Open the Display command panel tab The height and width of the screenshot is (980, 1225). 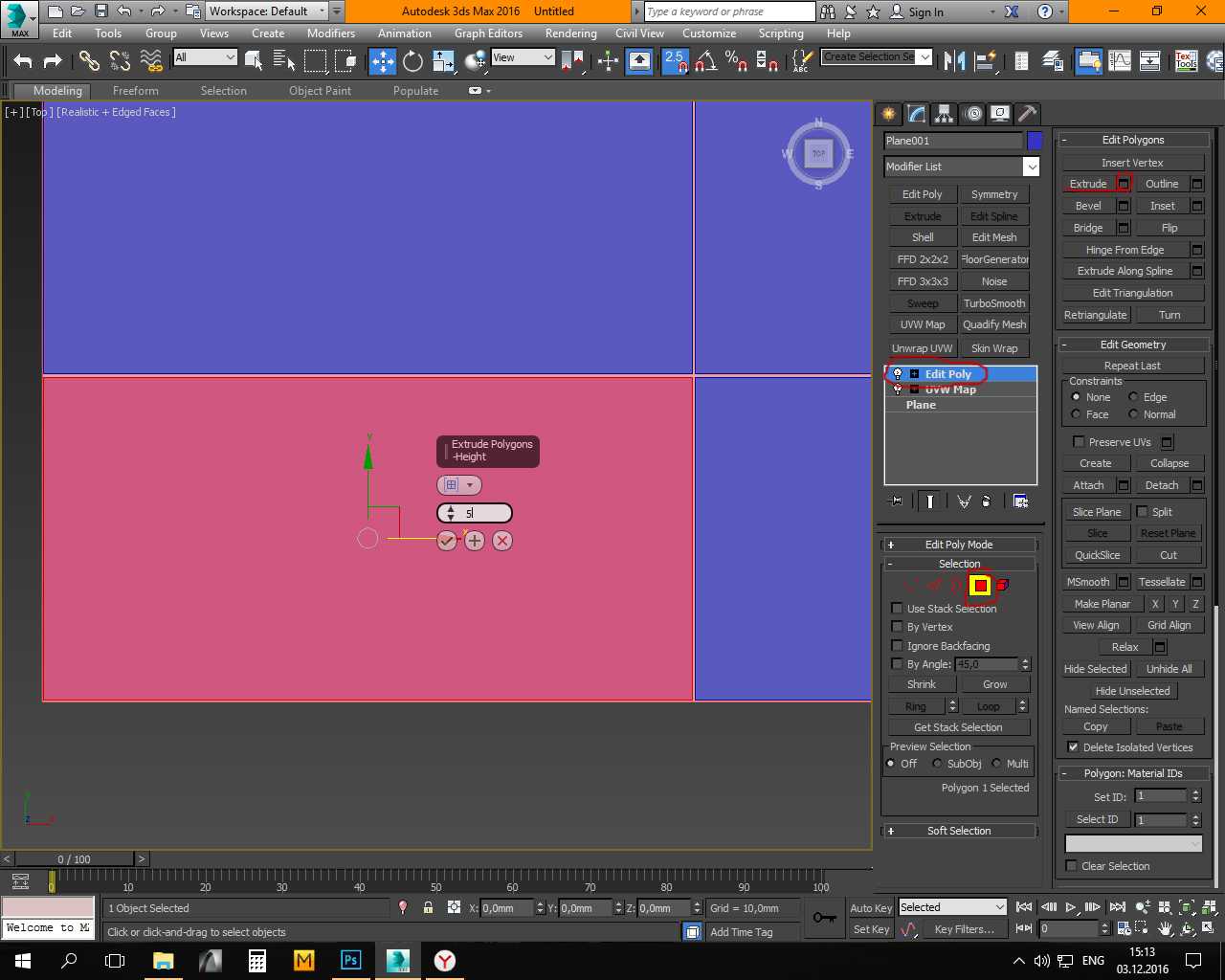pos(1000,114)
